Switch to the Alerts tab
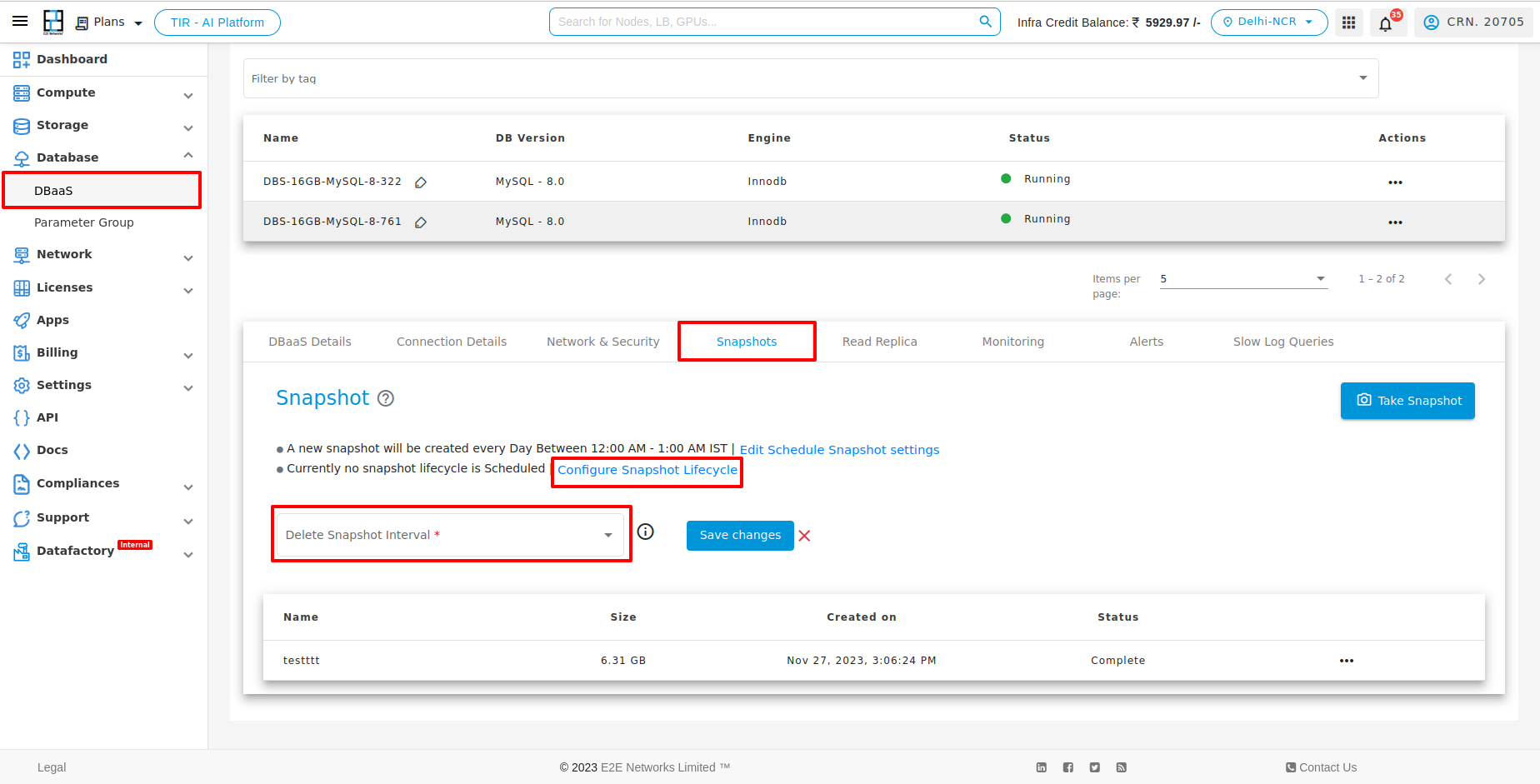The image size is (1540, 784). pyautogui.click(x=1147, y=342)
